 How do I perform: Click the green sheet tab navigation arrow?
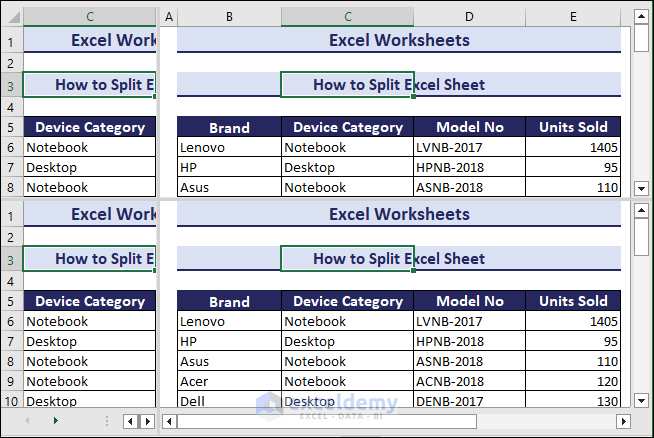(x=55, y=421)
